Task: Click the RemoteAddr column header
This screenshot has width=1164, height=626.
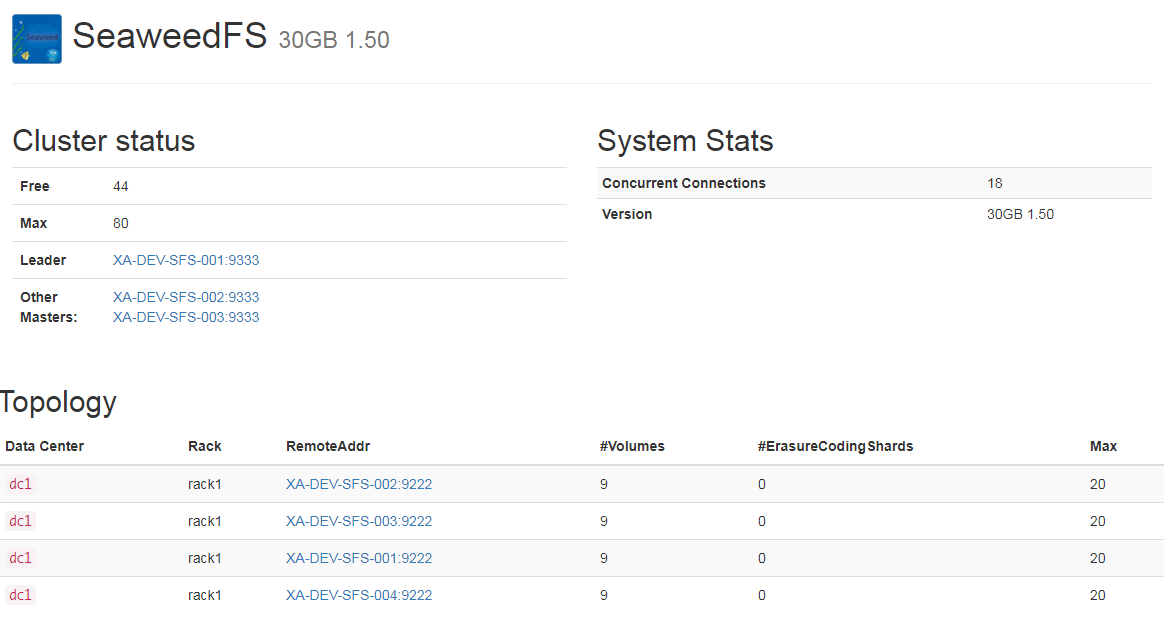Action: coord(328,446)
